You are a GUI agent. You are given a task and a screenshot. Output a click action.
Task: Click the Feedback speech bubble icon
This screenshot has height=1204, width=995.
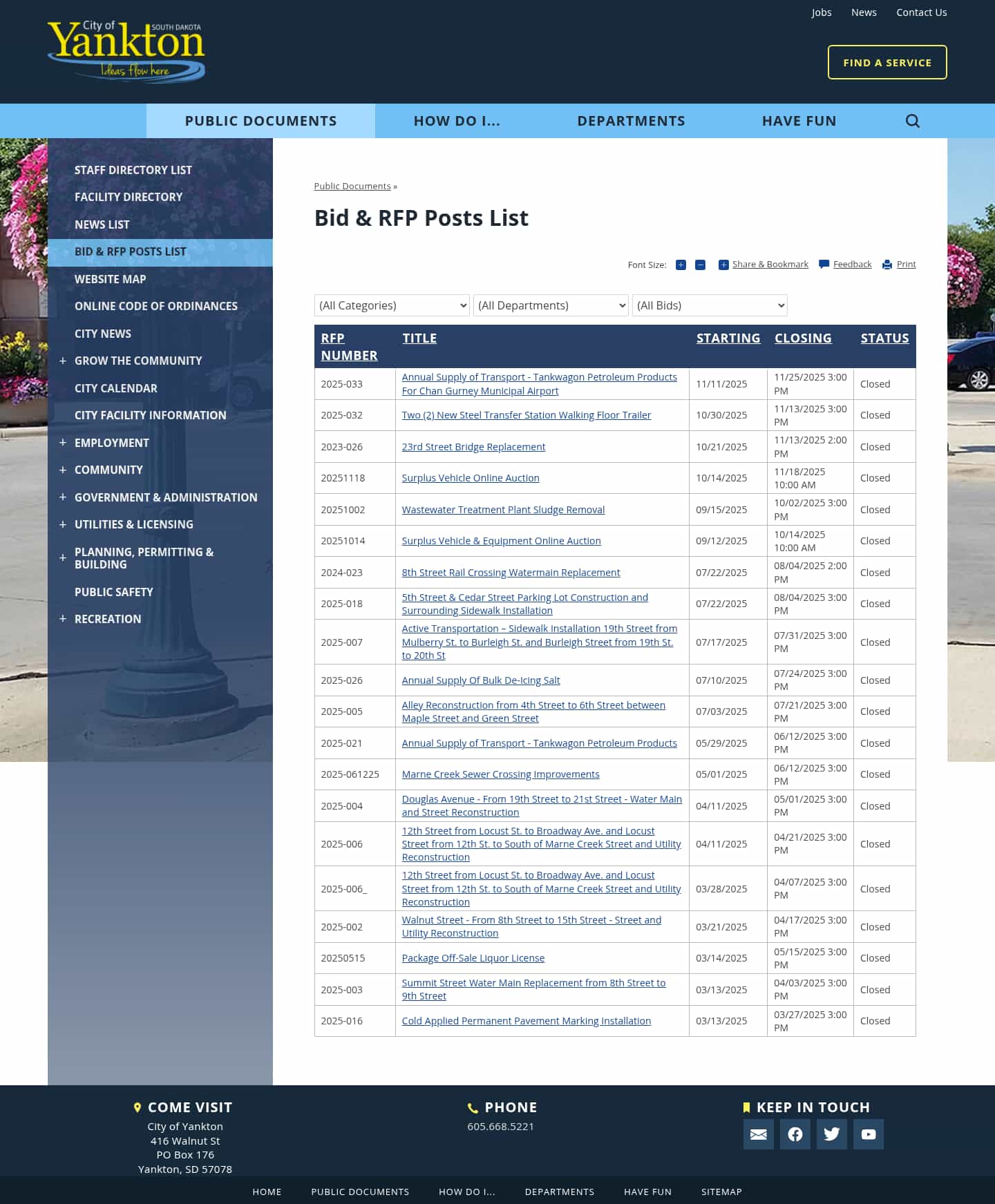point(824,265)
